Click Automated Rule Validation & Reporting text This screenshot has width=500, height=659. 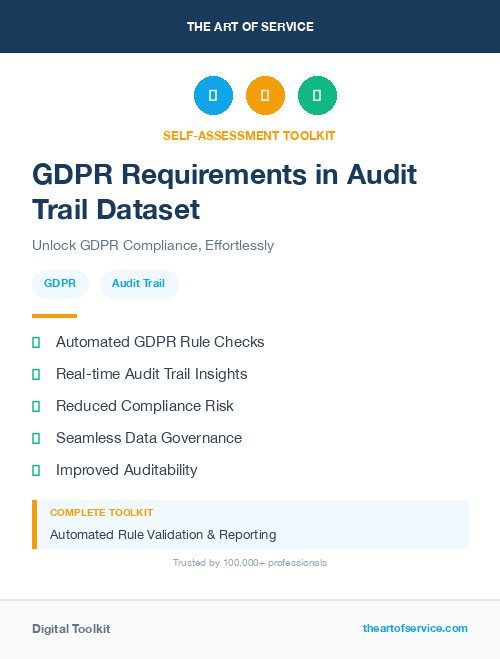(x=163, y=535)
